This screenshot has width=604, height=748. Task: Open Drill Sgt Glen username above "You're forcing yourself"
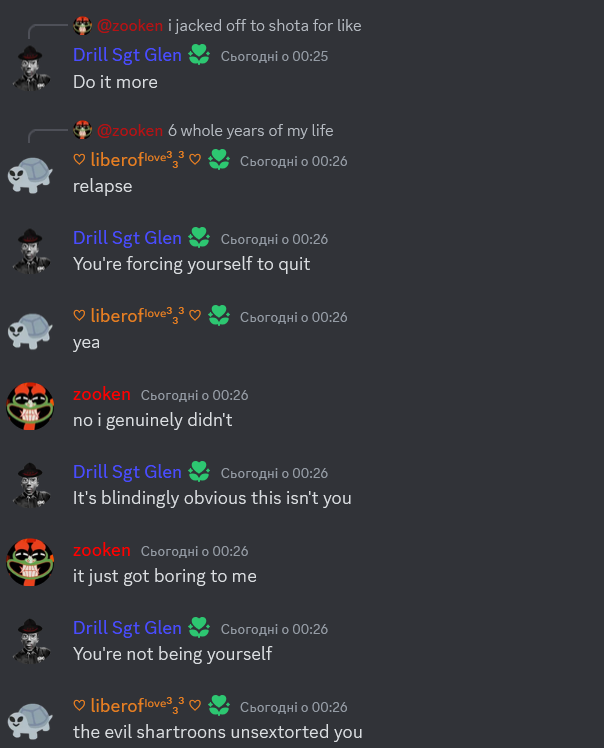pos(127,238)
